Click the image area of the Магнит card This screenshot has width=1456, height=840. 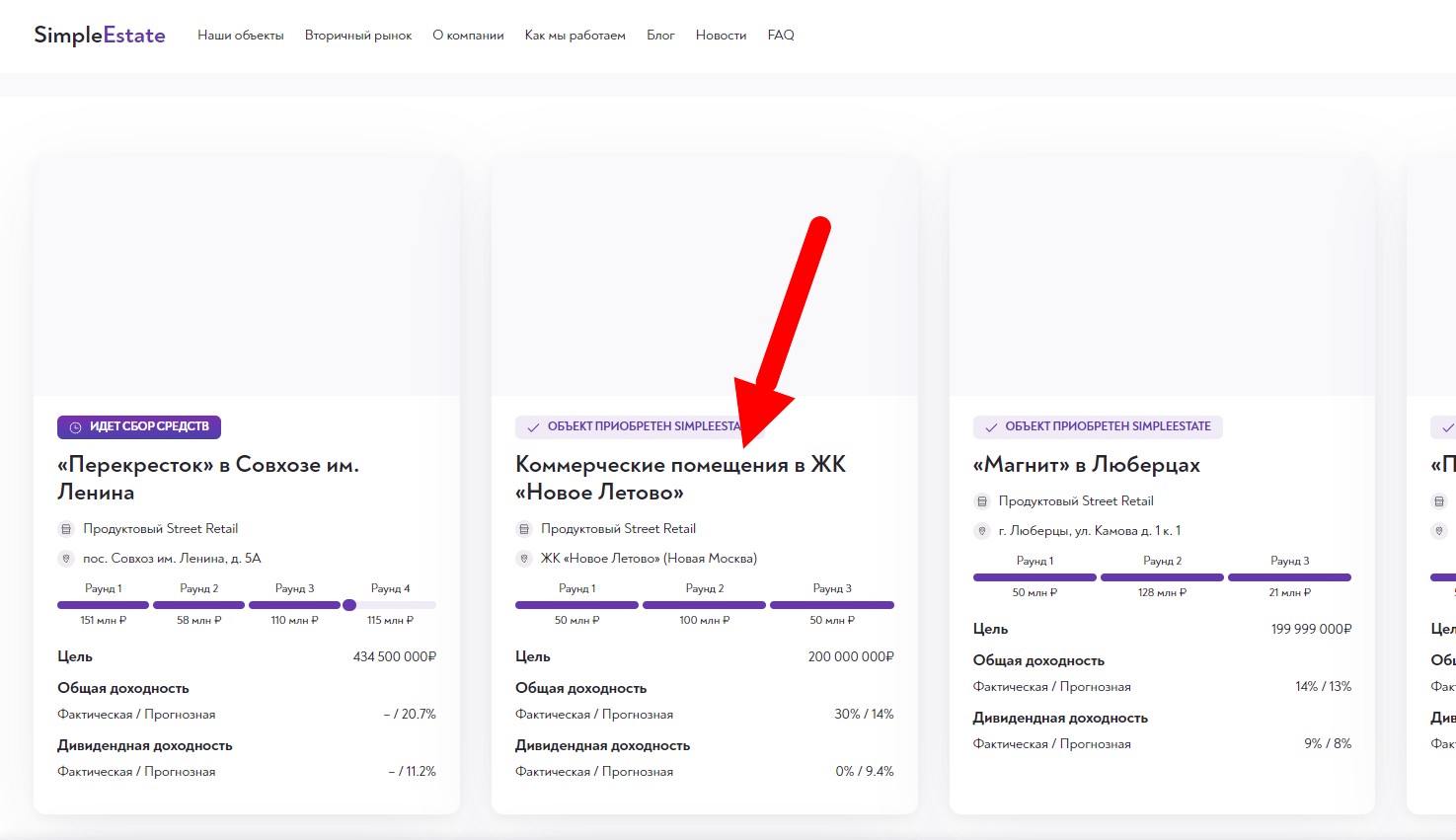pyautogui.click(x=1162, y=276)
